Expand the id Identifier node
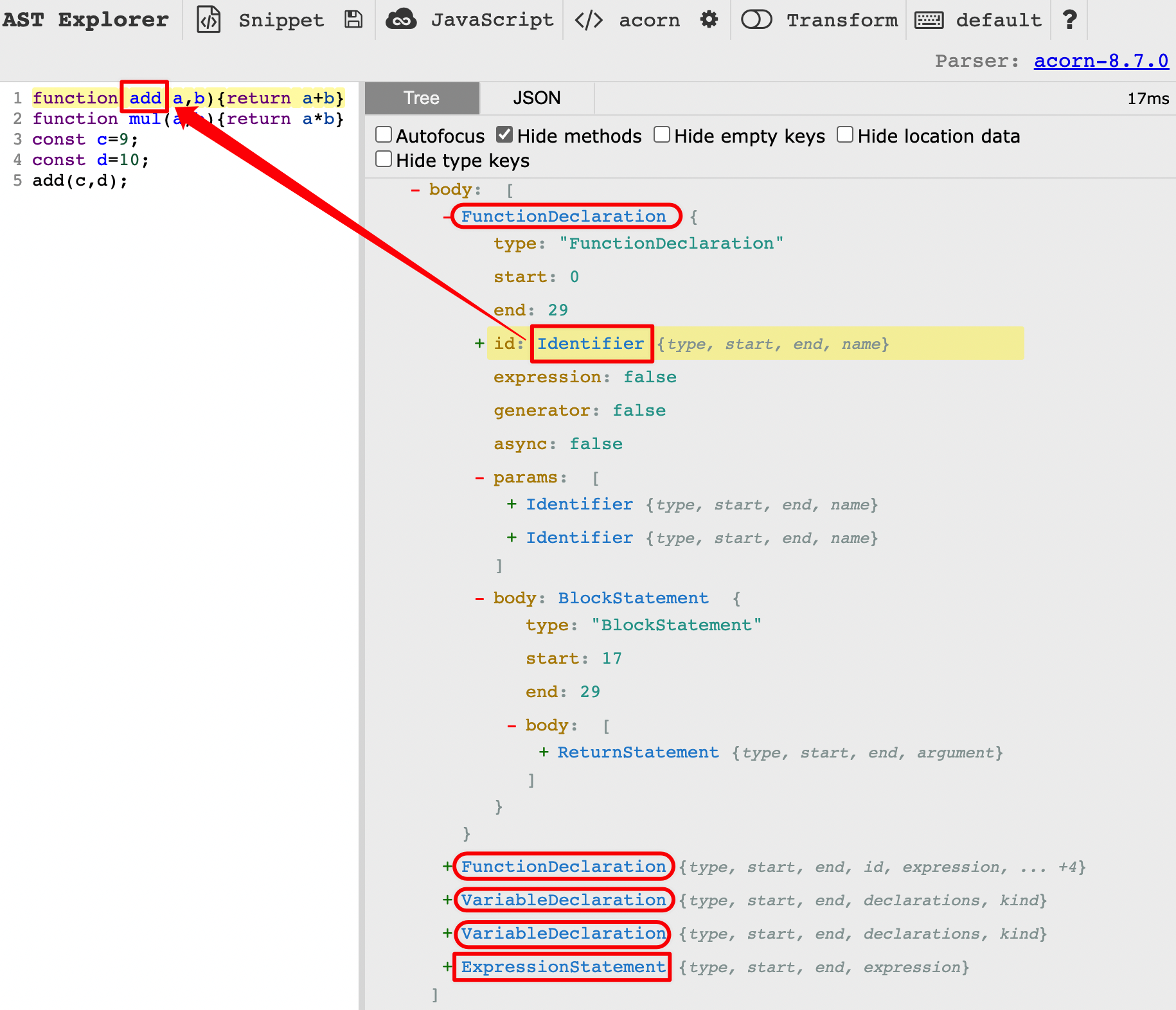Viewport: 1176px width, 1010px height. click(x=479, y=344)
